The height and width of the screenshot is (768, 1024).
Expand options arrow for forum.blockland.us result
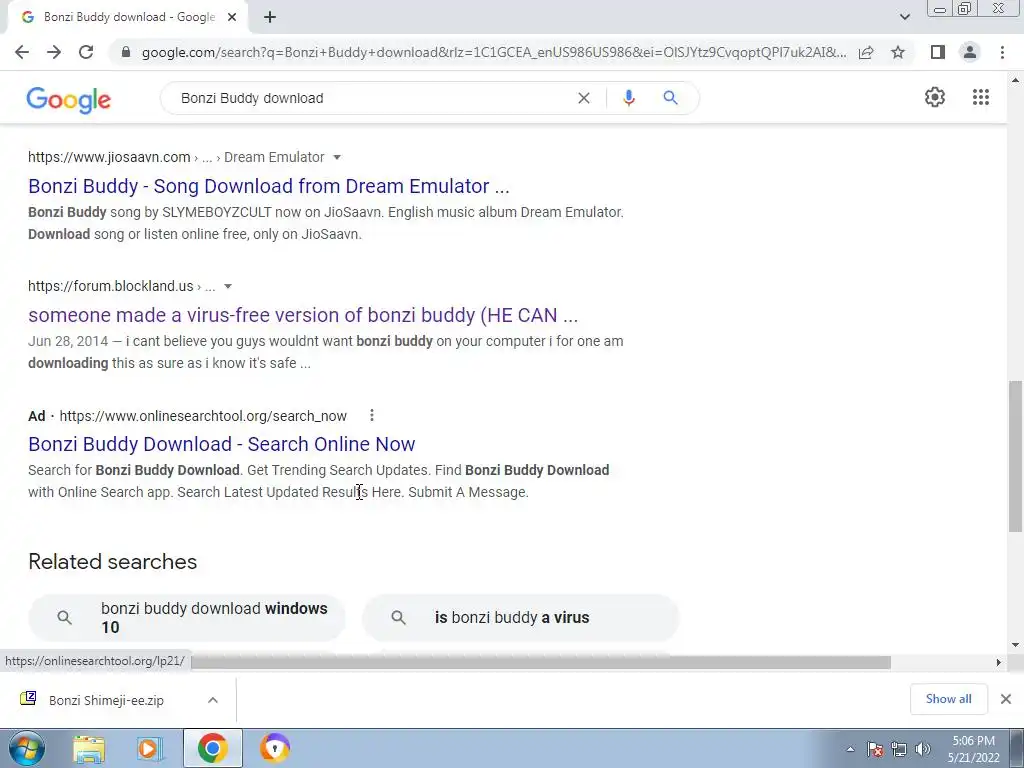click(x=228, y=287)
